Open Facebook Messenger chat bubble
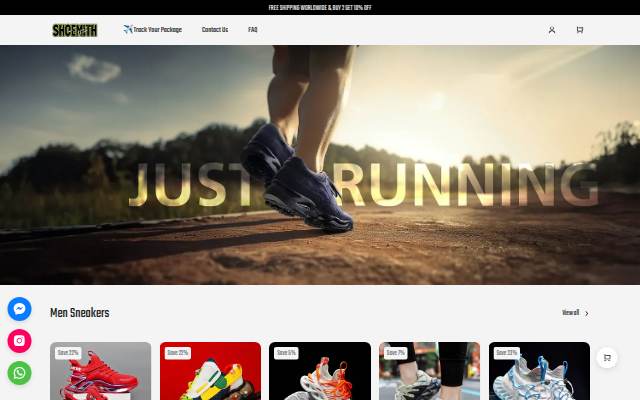Viewport: 640px width, 400px height. point(19,309)
